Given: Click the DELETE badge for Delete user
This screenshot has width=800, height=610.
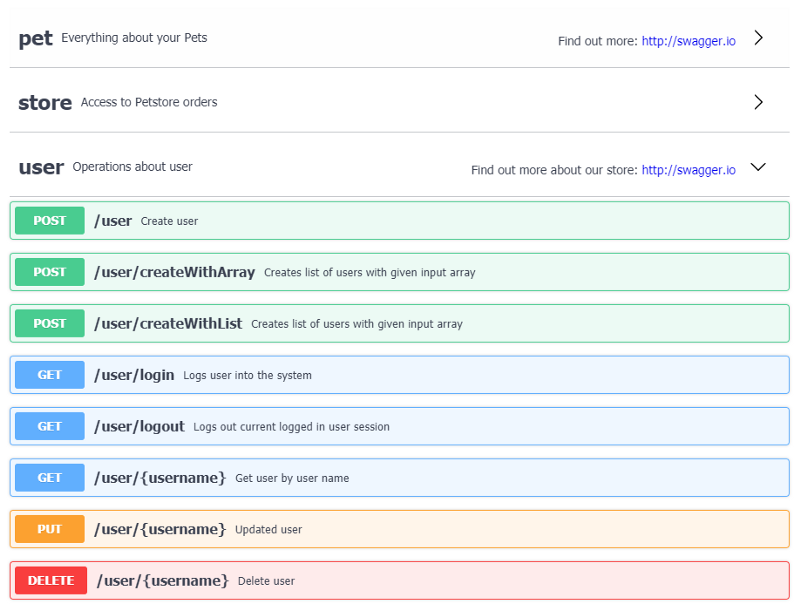Looking at the screenshot, I should (x=51, y=580).
